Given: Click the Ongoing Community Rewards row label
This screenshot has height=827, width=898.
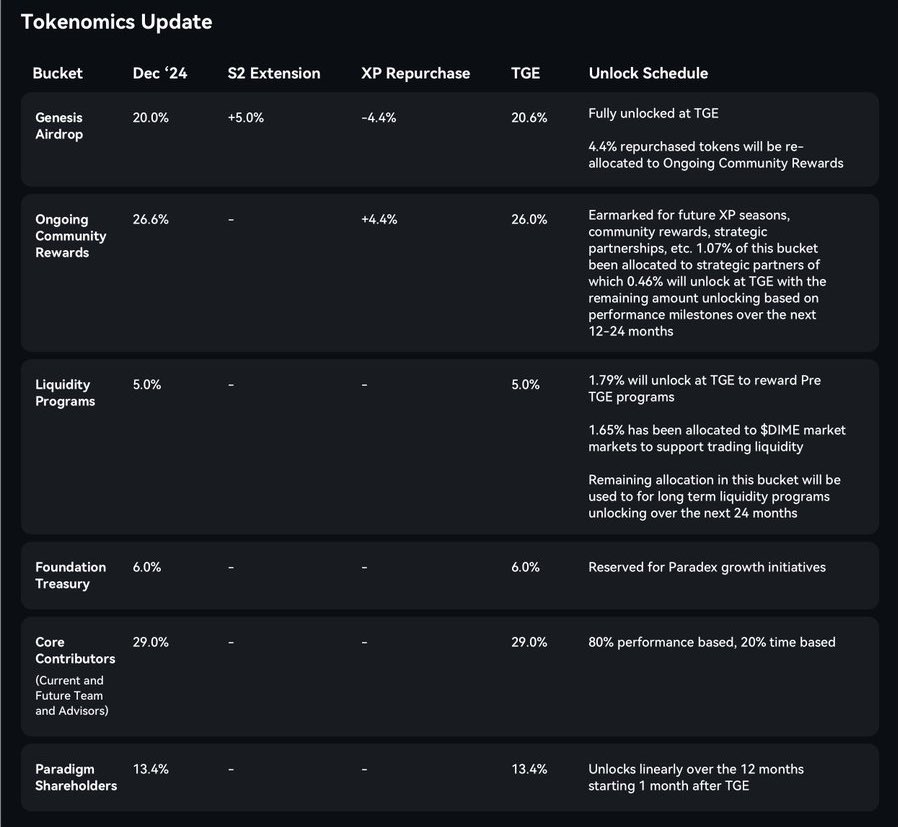Looking at the screenshot, I should click(70, 236).
